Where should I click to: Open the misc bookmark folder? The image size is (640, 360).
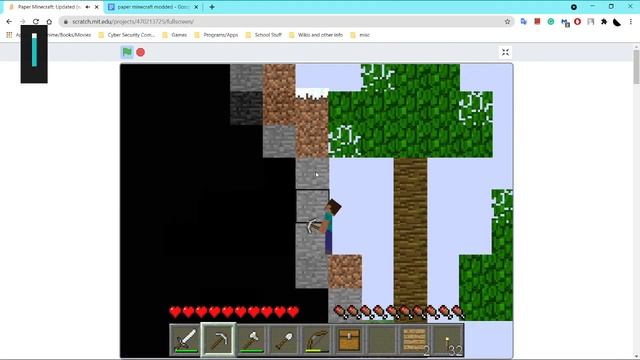click(360, 35)
